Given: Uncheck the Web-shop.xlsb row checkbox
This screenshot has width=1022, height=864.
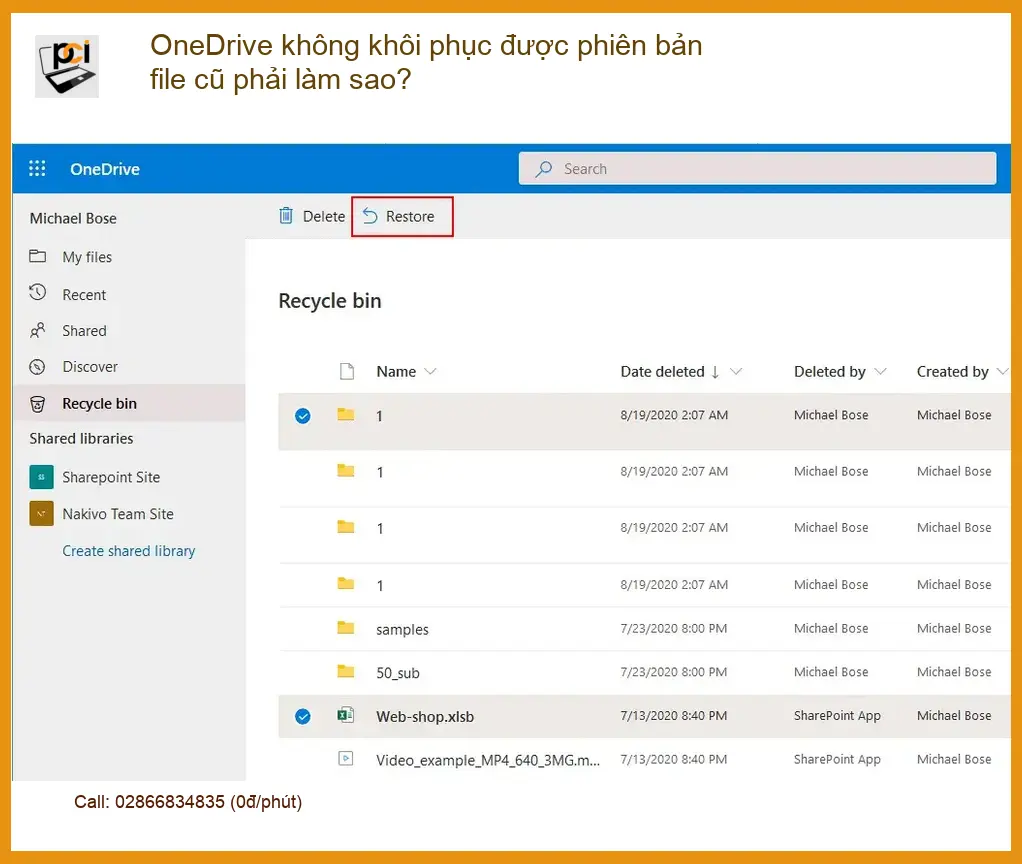Looking at the screenshot, I should point(302,717).
